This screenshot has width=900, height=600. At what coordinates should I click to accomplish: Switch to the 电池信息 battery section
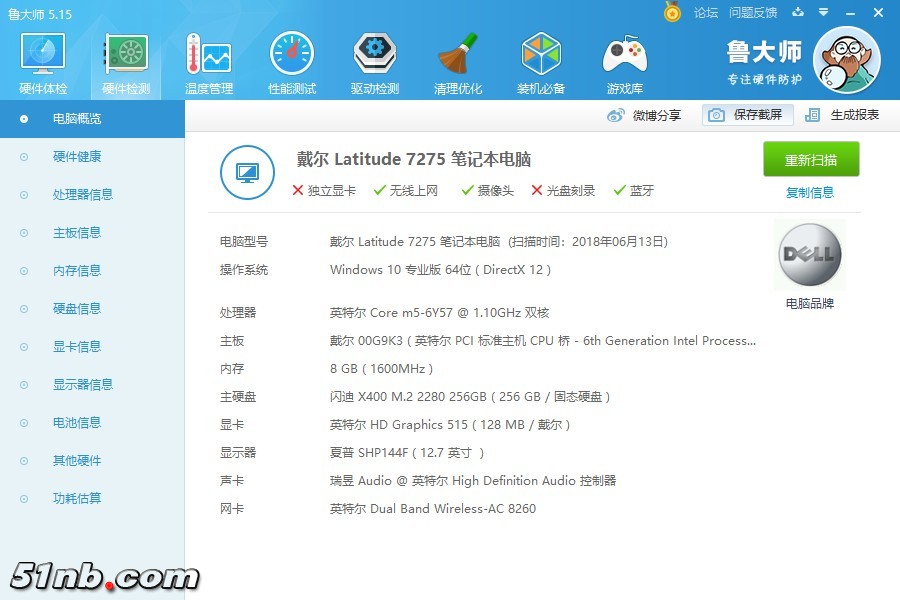pos(80,422)
